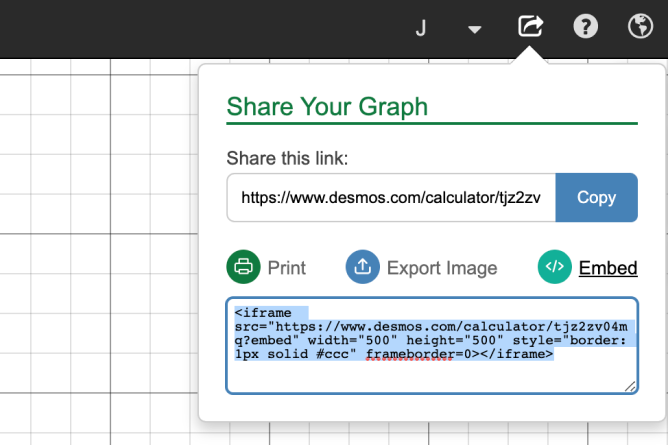
Task: Expand the account dropdown arrow
Action: (475, 28)
